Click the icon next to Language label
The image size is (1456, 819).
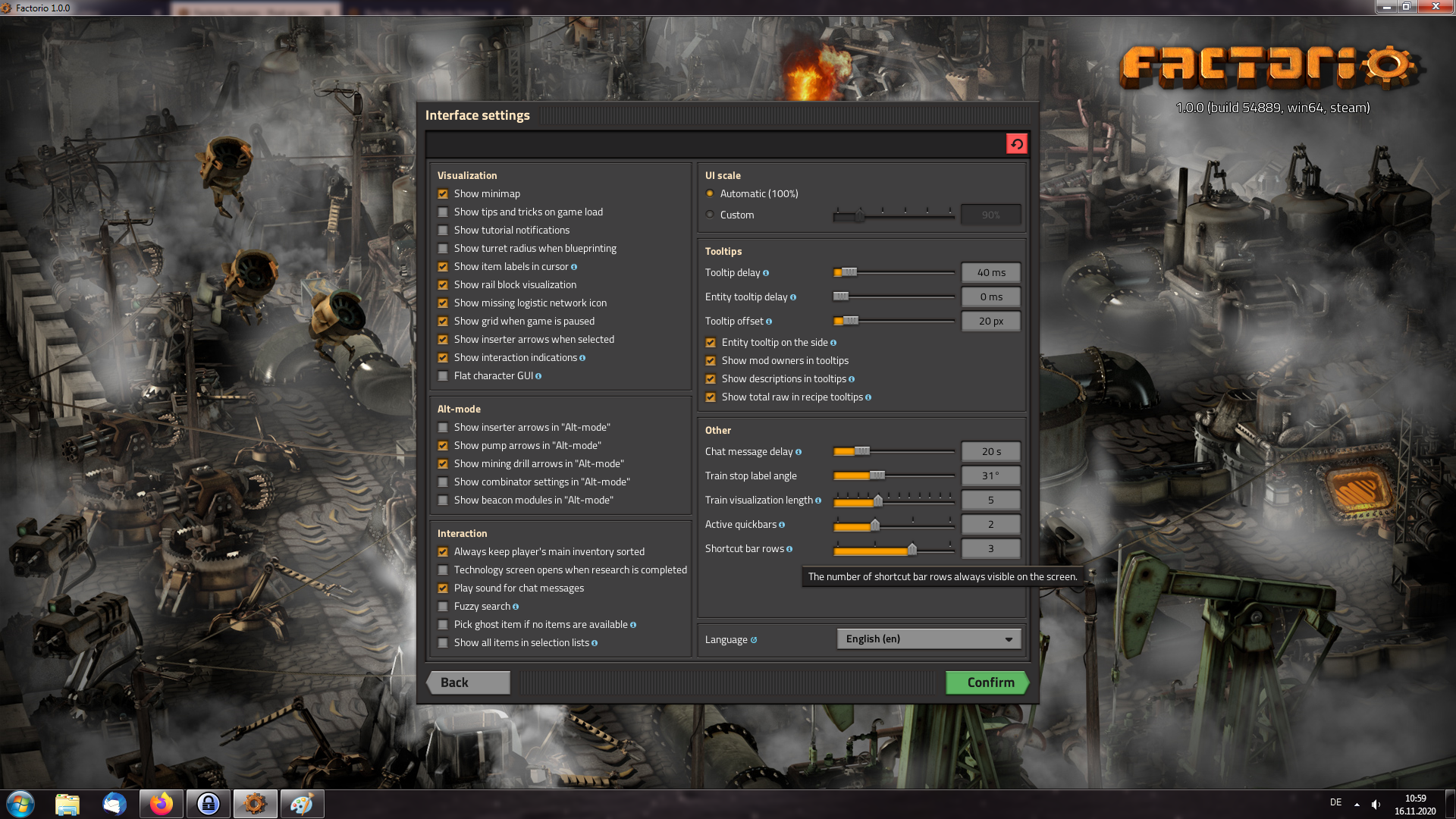click(x=754, y=640)
